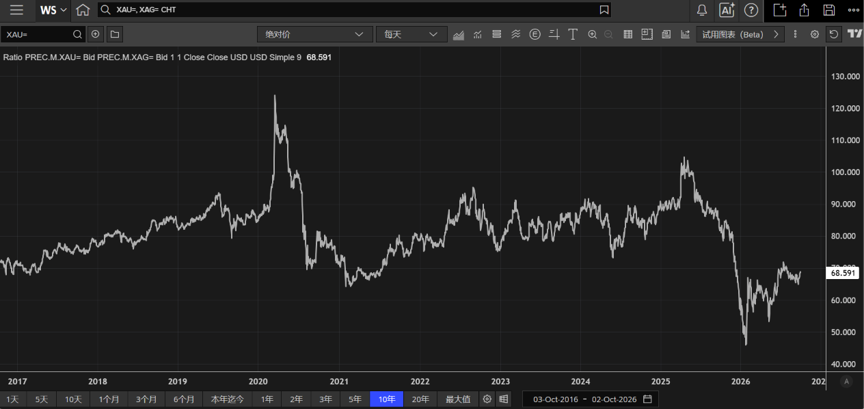Go to the home page icon
This screenshot has width=864, height=409.
point(82,10)
